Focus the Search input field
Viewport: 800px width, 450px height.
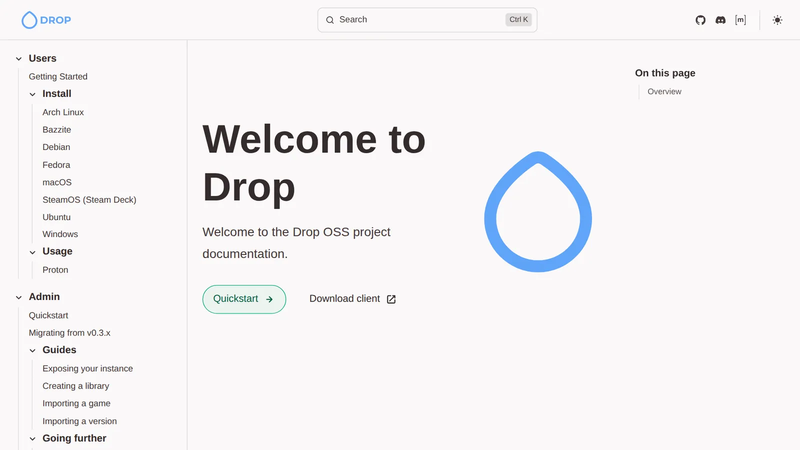427,20
